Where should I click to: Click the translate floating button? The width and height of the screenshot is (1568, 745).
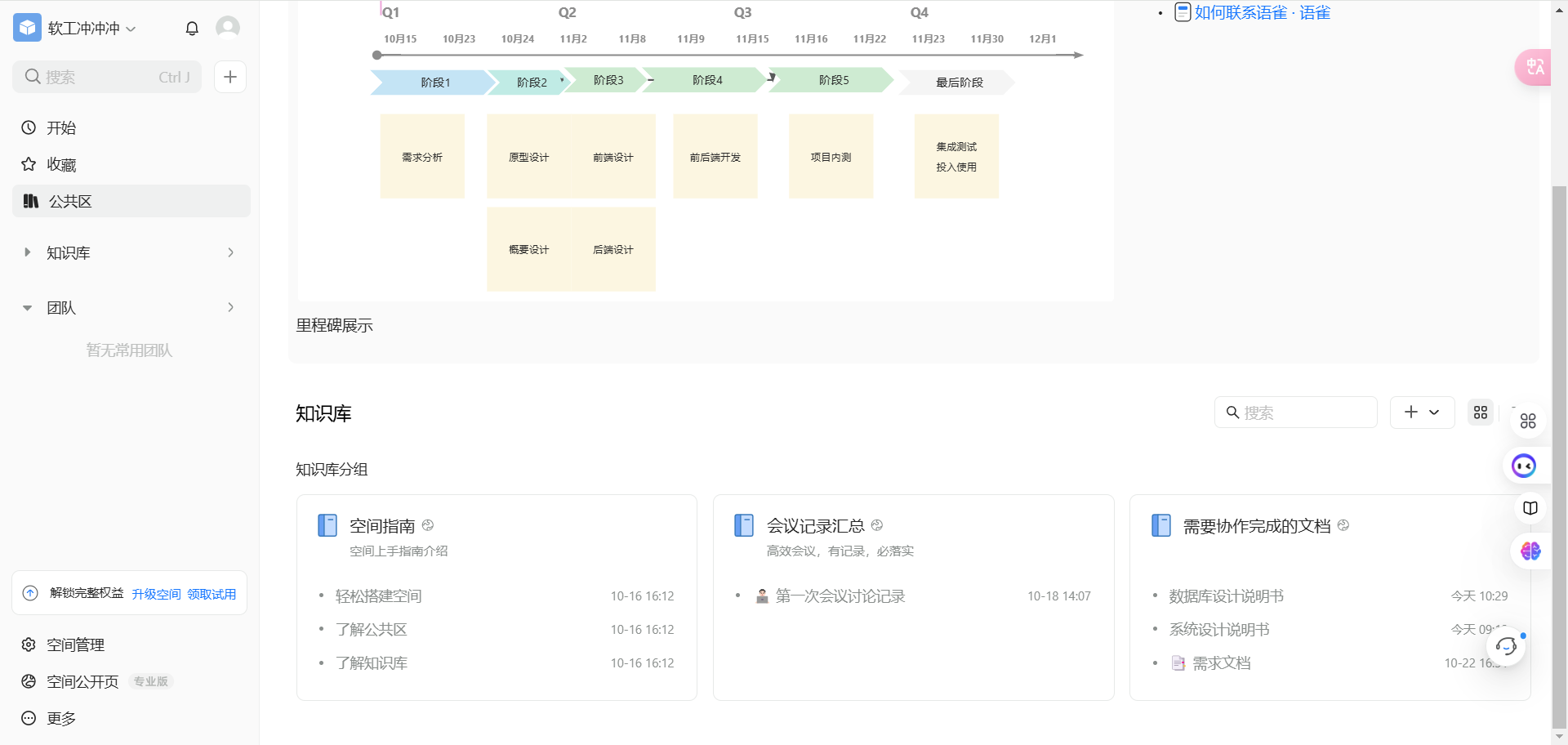pyautogui.click(x=1534, y=67)
